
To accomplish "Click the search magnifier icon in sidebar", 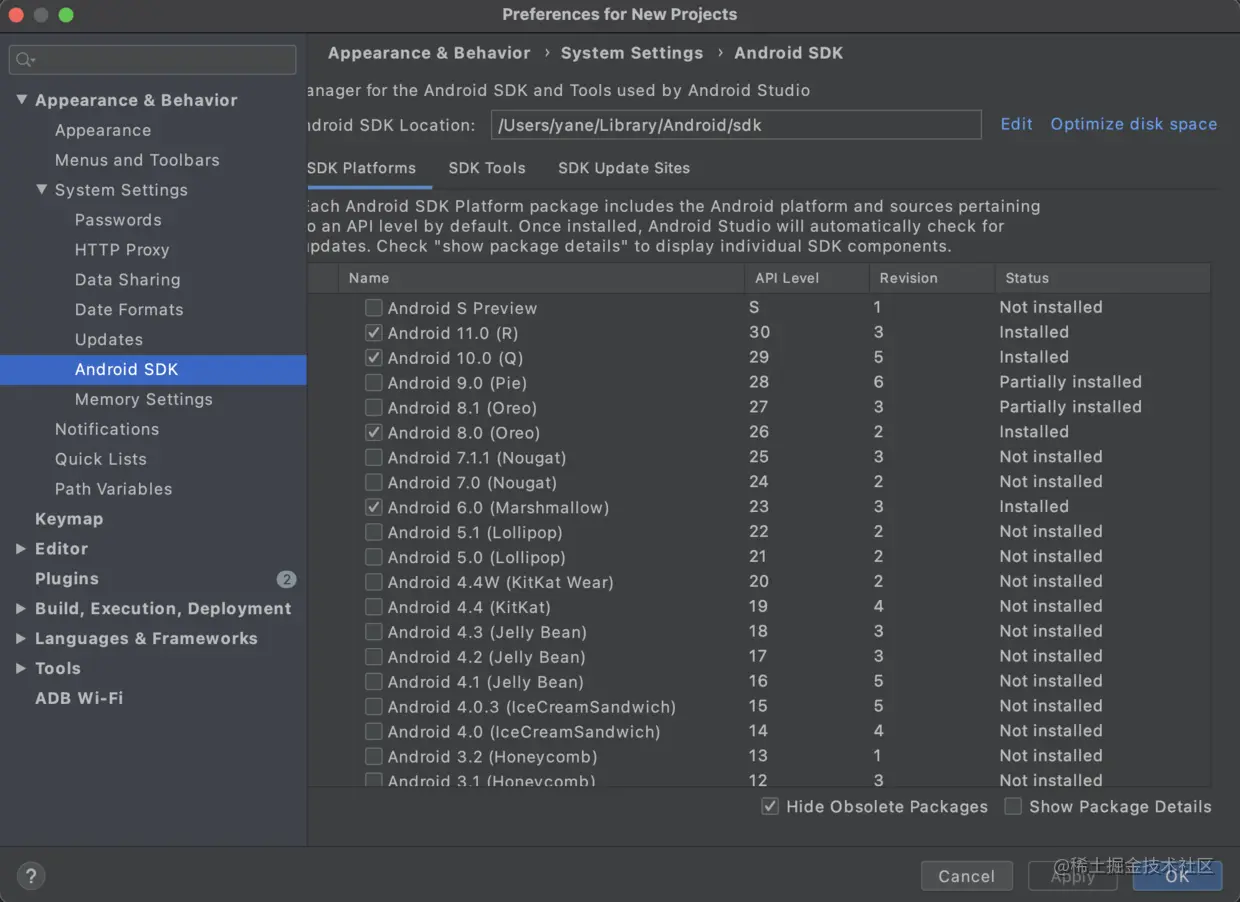I will point(24,60).
